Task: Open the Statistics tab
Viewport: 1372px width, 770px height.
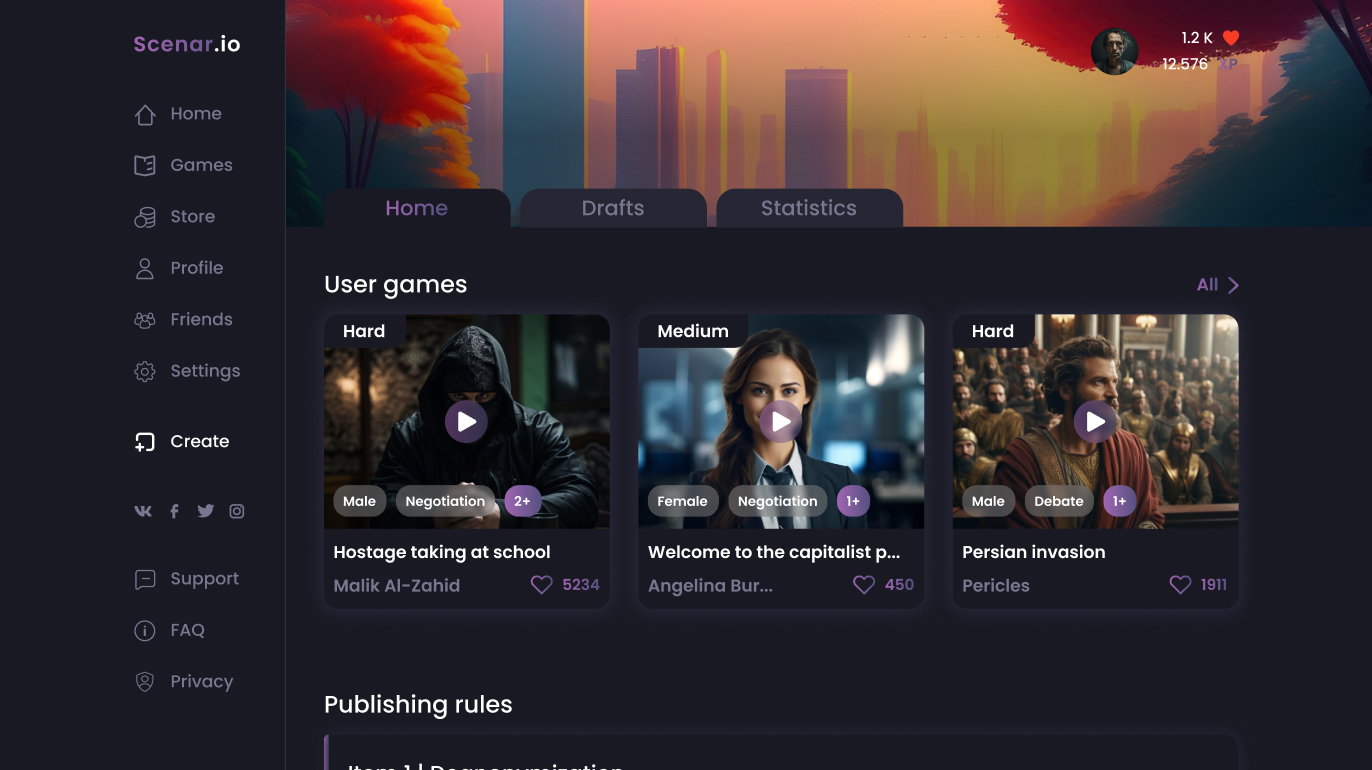Action: (808, 208)
